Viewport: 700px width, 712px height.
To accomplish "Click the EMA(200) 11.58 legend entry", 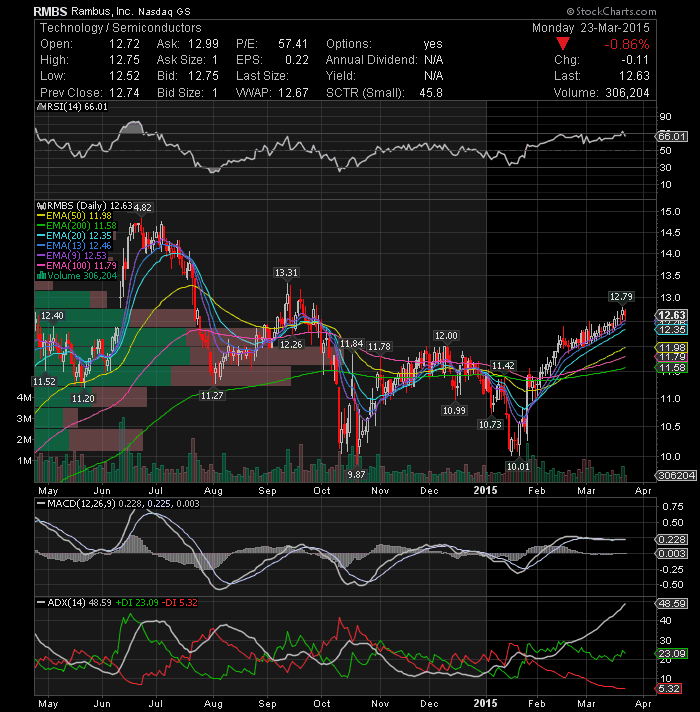I will 77,226.
